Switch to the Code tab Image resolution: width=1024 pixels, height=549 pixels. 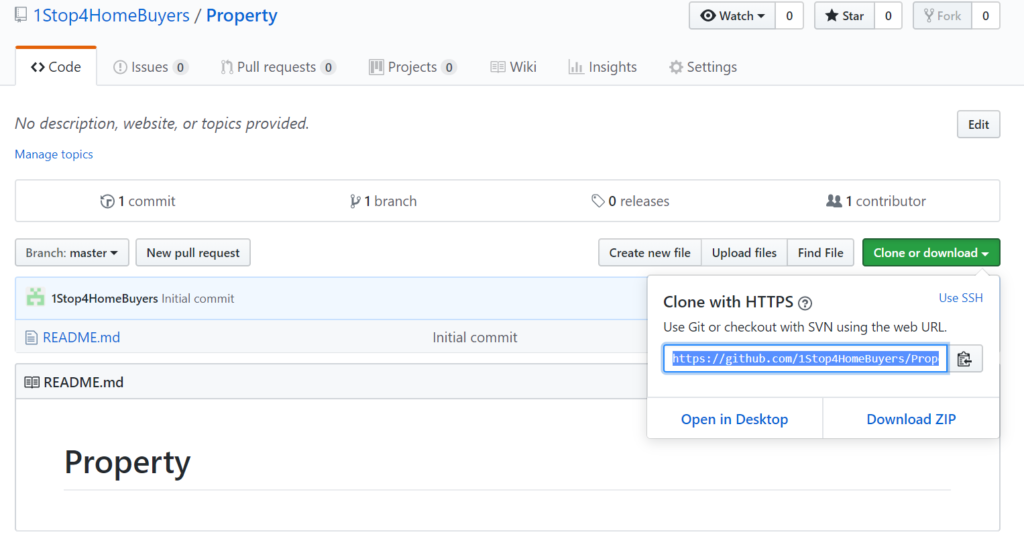click(56, 67)
